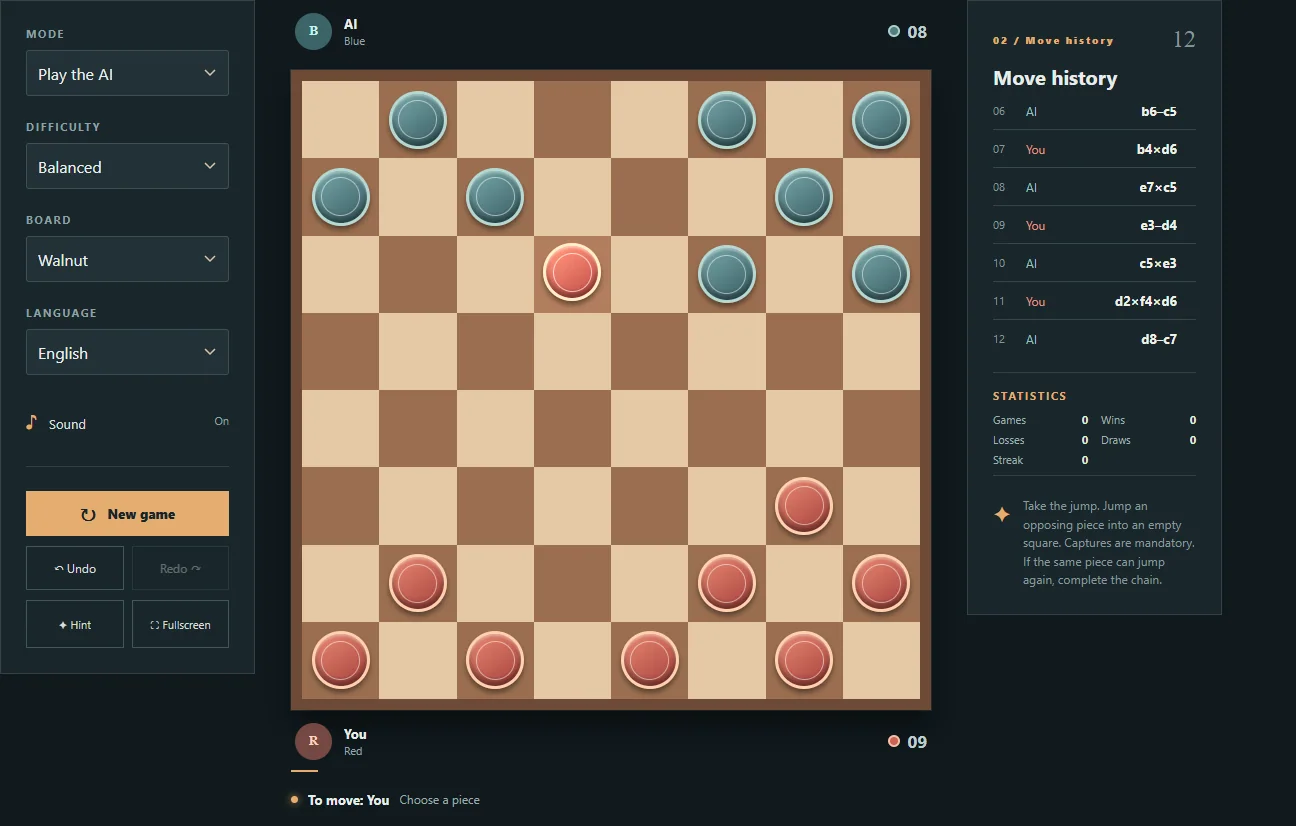Screen dimensions: 1296x826
Task: Click the Move history heading
Action: click(1055, 78)
